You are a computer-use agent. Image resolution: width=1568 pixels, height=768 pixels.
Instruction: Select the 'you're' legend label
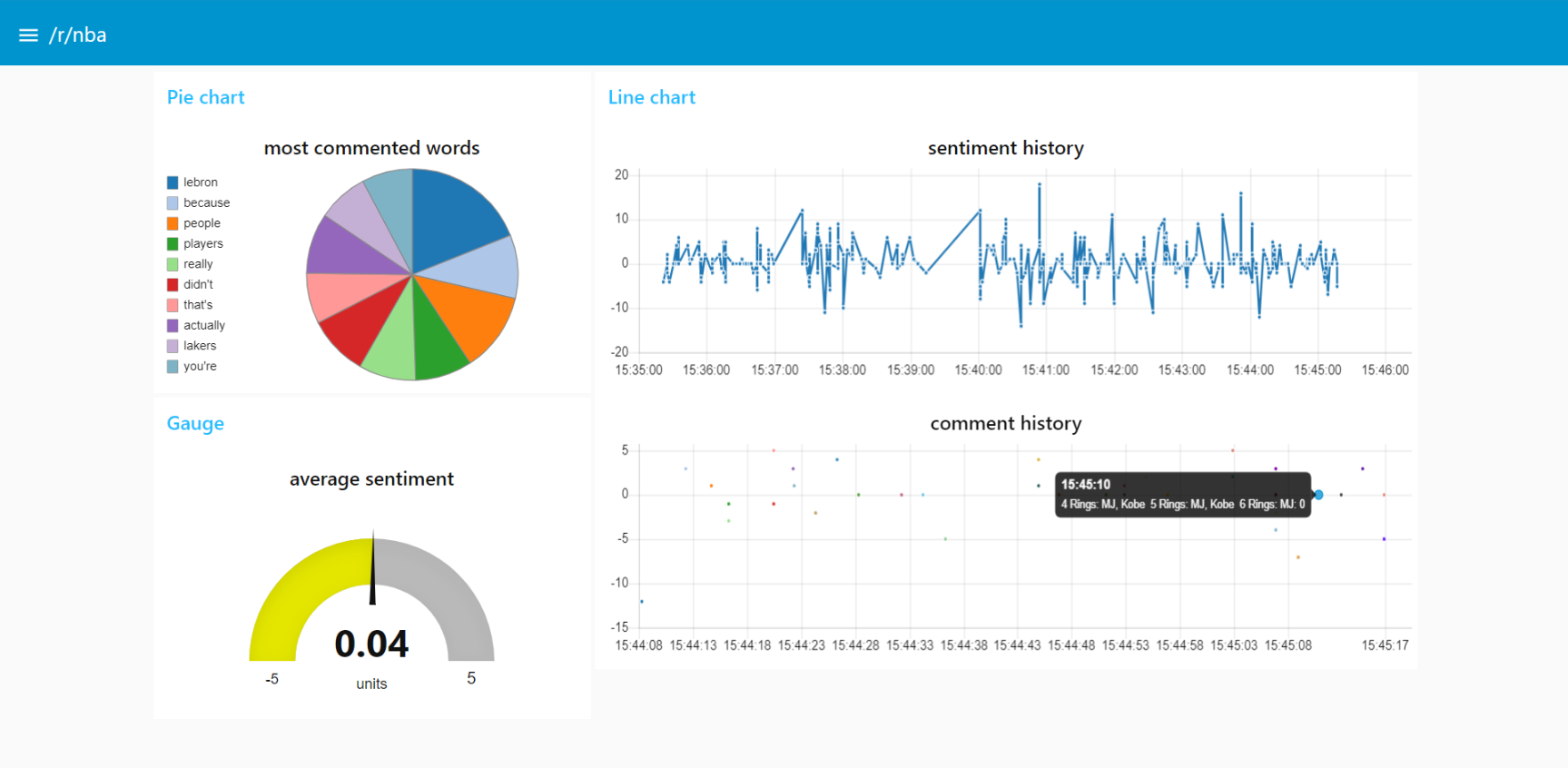coord(200,367)
